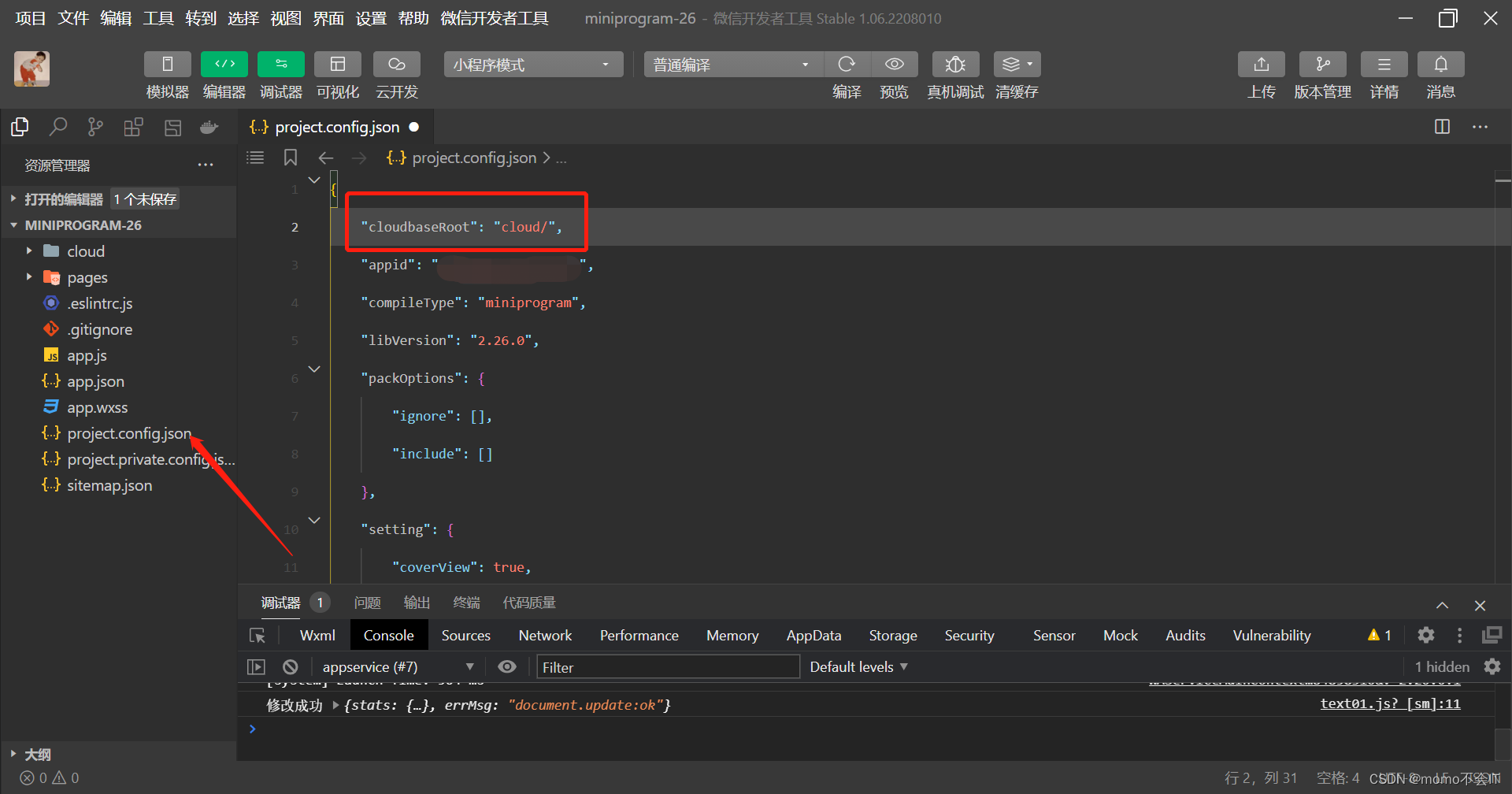This screenshot has width=1512, height=794.
Task: Open the explorer files icon in sidebar
Action: [20, 127]
